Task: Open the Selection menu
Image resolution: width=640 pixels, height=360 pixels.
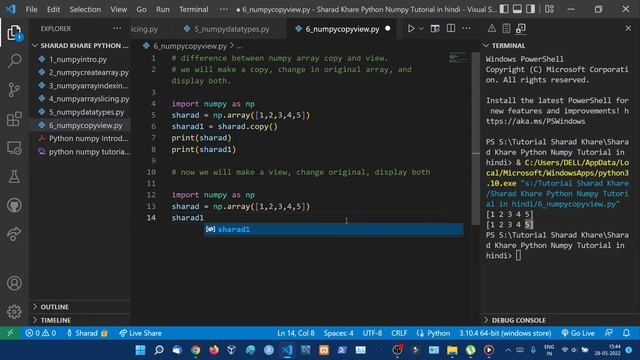Action: click(85, 9)
